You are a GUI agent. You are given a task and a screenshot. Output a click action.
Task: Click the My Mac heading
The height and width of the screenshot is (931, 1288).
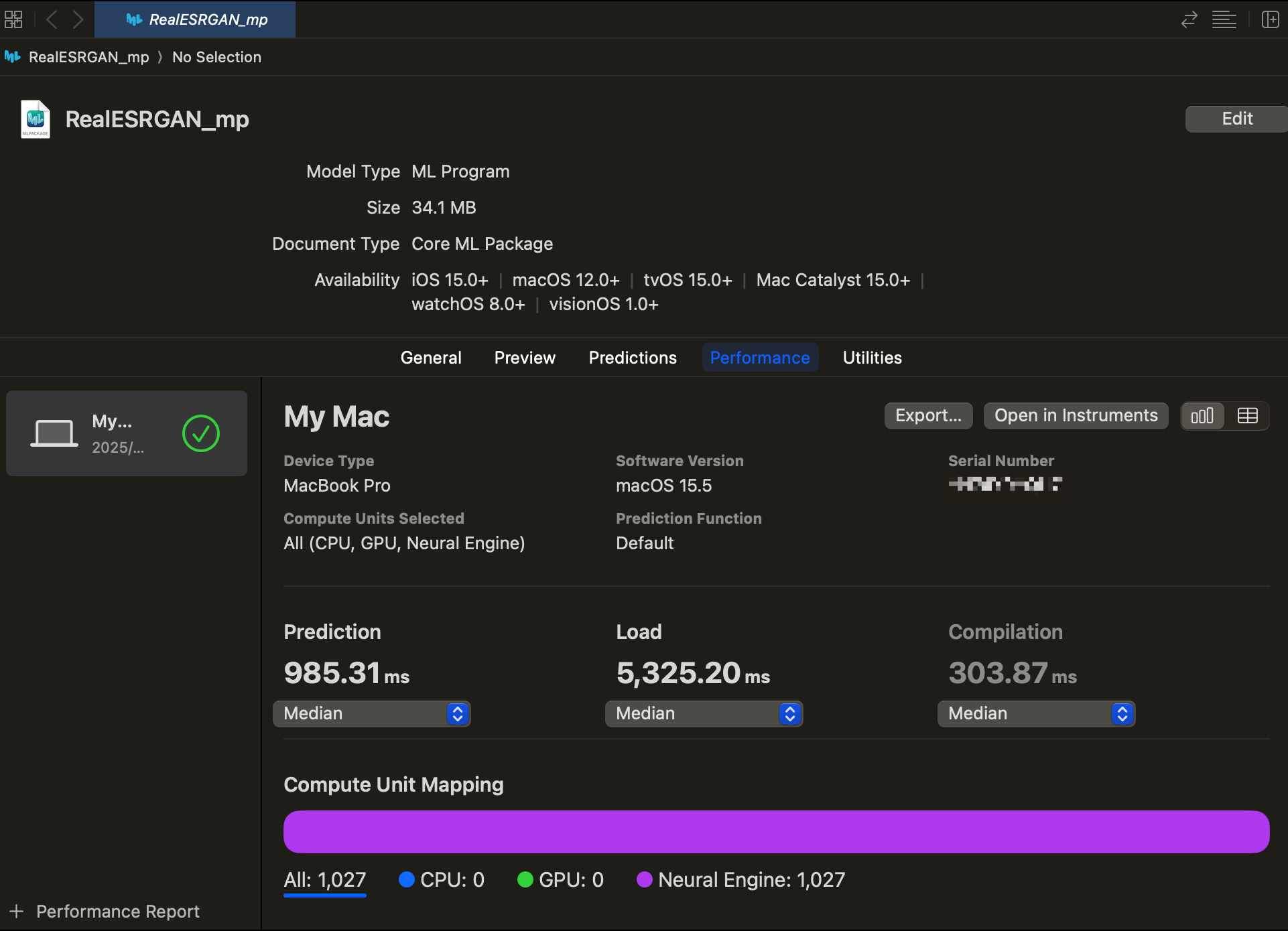tap(336, 417)
